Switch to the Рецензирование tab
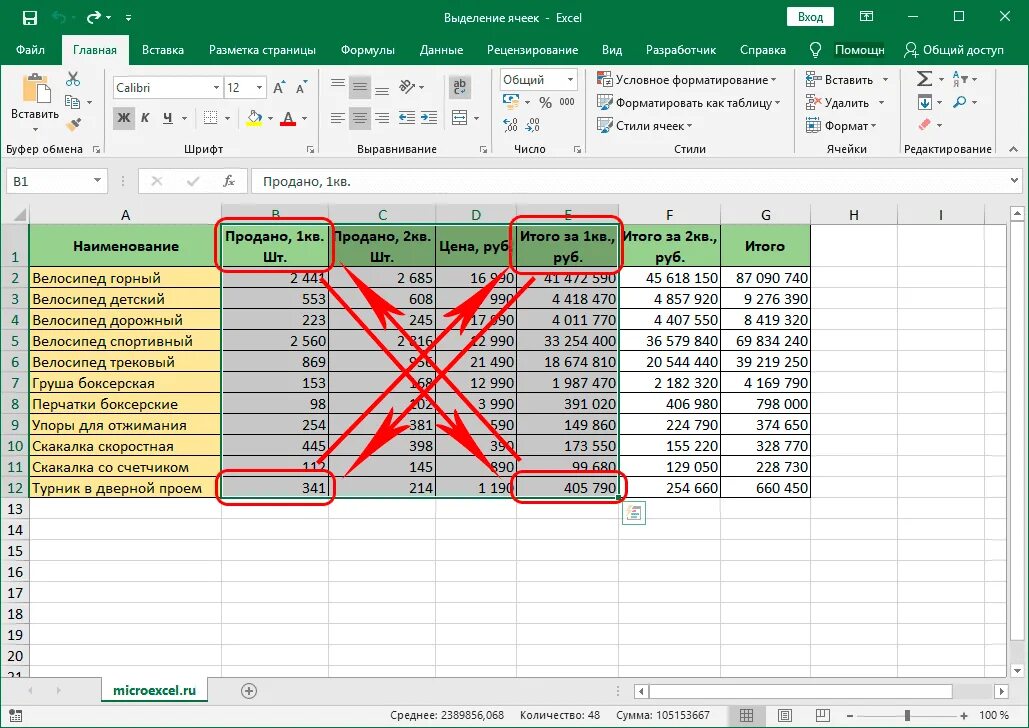 pos(532,50)
